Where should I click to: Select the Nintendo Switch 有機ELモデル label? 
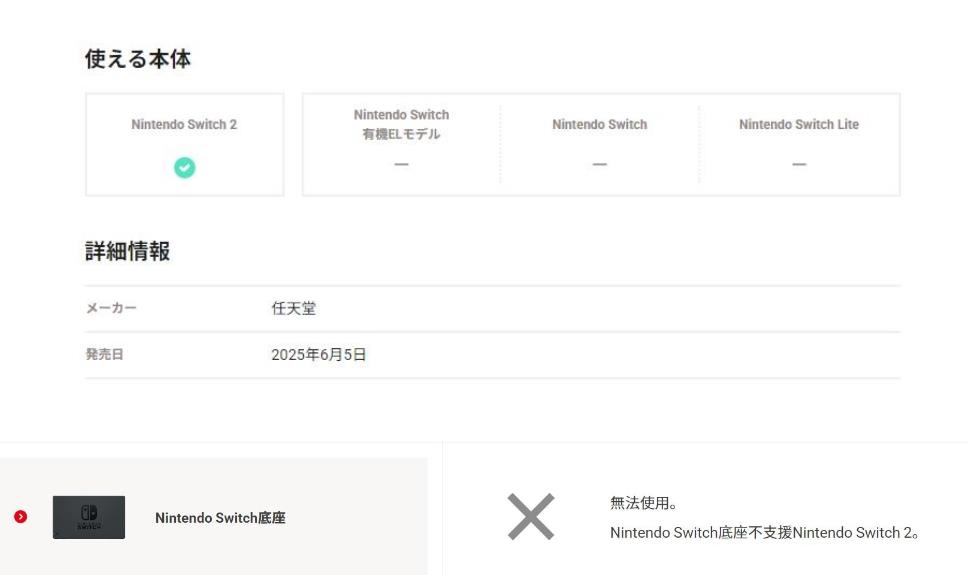(x=401, y=125)
